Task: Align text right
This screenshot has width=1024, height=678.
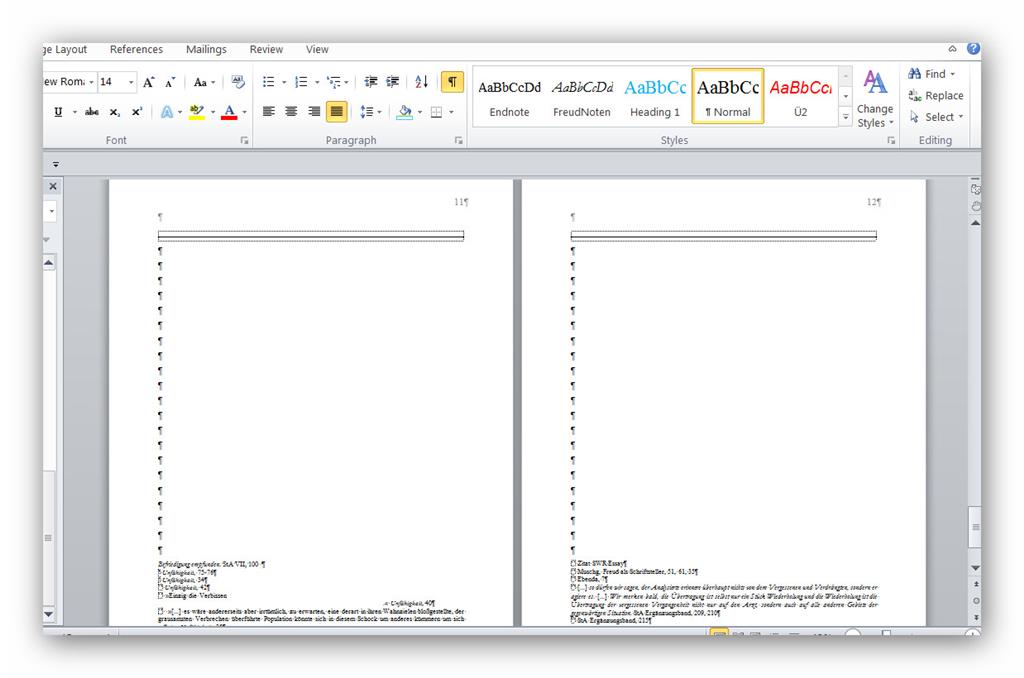Action: 314,112
